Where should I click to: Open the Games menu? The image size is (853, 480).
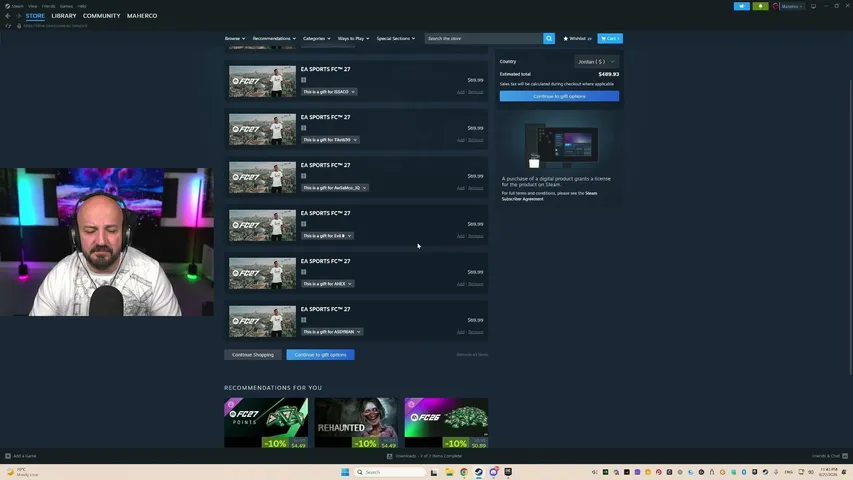66,6
